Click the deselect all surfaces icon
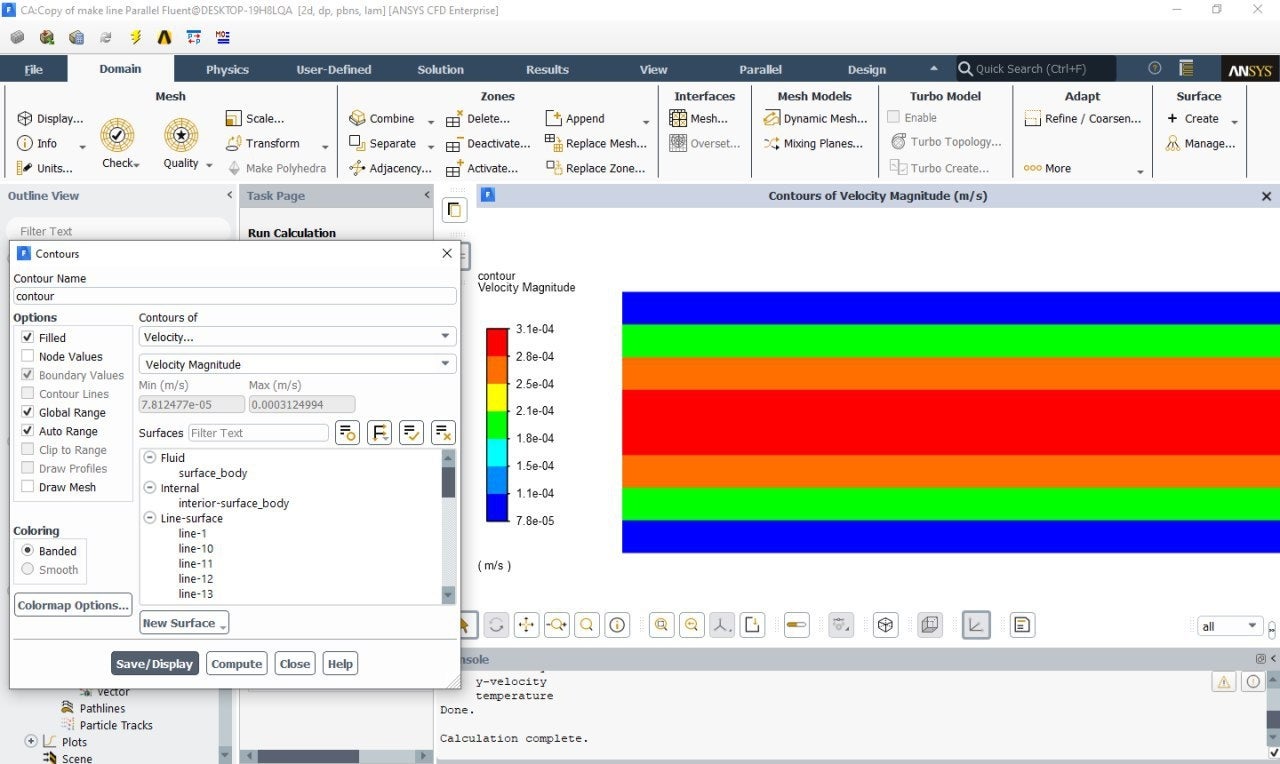This screenshot has width=1280, height=764. [443, 433]
